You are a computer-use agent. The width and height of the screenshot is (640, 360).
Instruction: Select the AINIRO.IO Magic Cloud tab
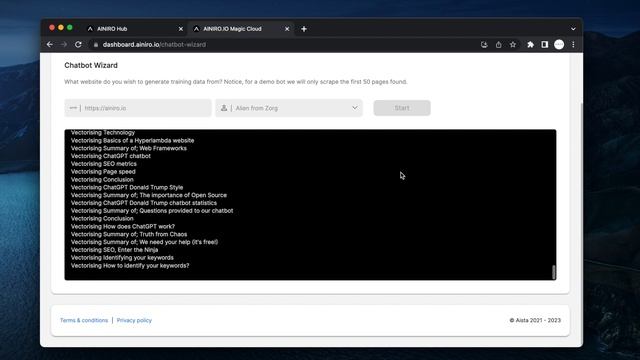[x=241, y=29]
